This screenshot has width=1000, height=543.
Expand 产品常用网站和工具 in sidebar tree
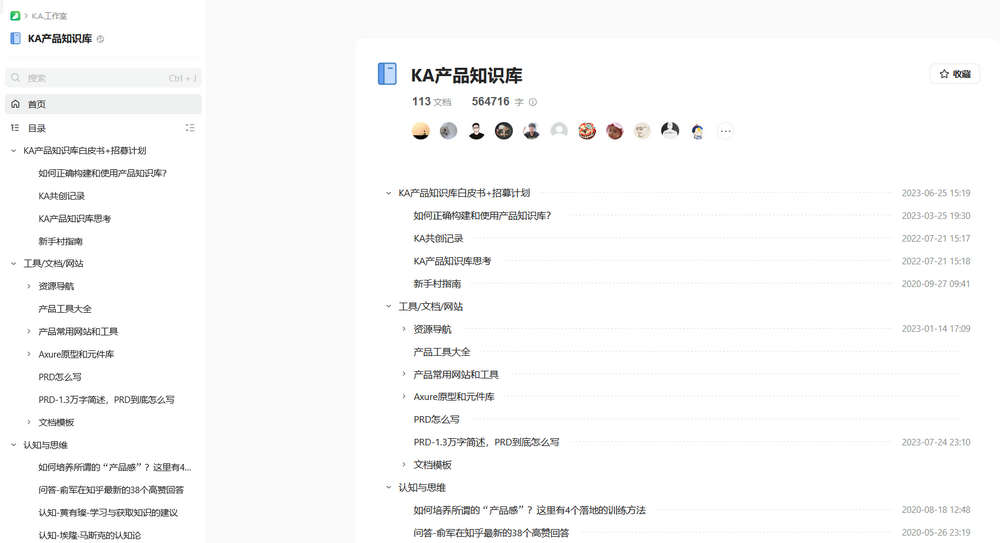tap(29, 331)
